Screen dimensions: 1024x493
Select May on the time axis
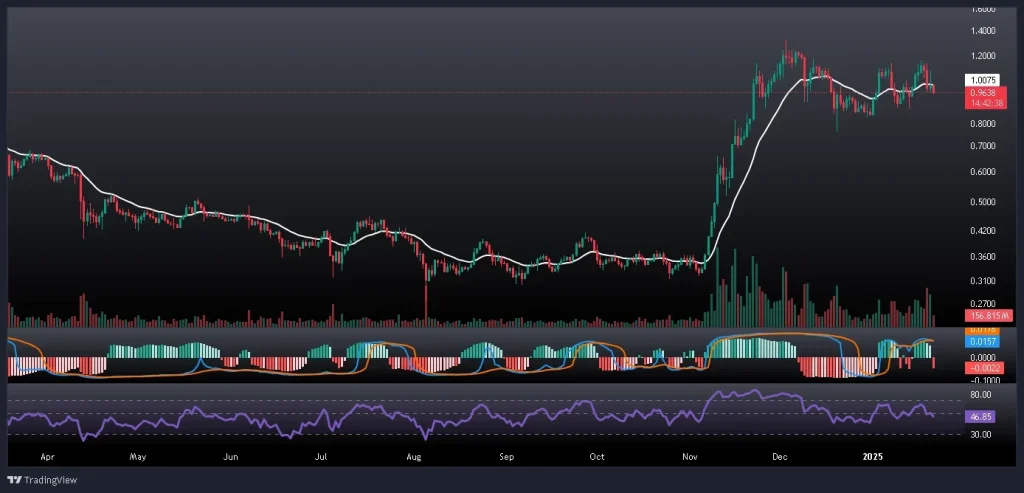138,455
